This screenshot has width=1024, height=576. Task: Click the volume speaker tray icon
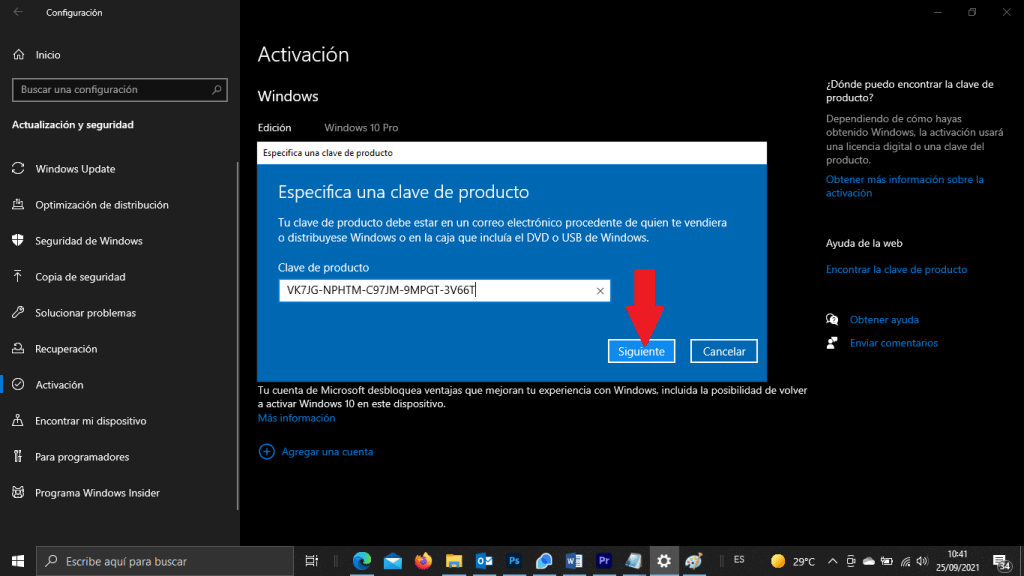pos(922,561)
